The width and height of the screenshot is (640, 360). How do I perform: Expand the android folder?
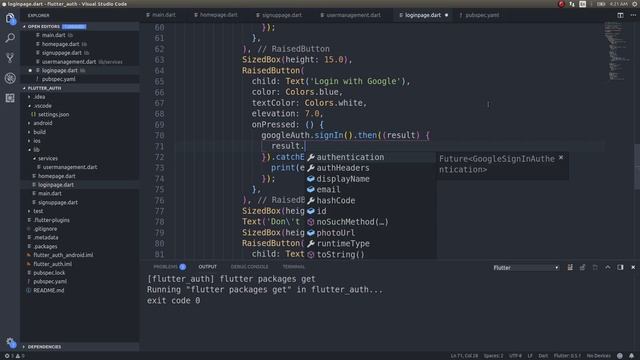point(42,123)
